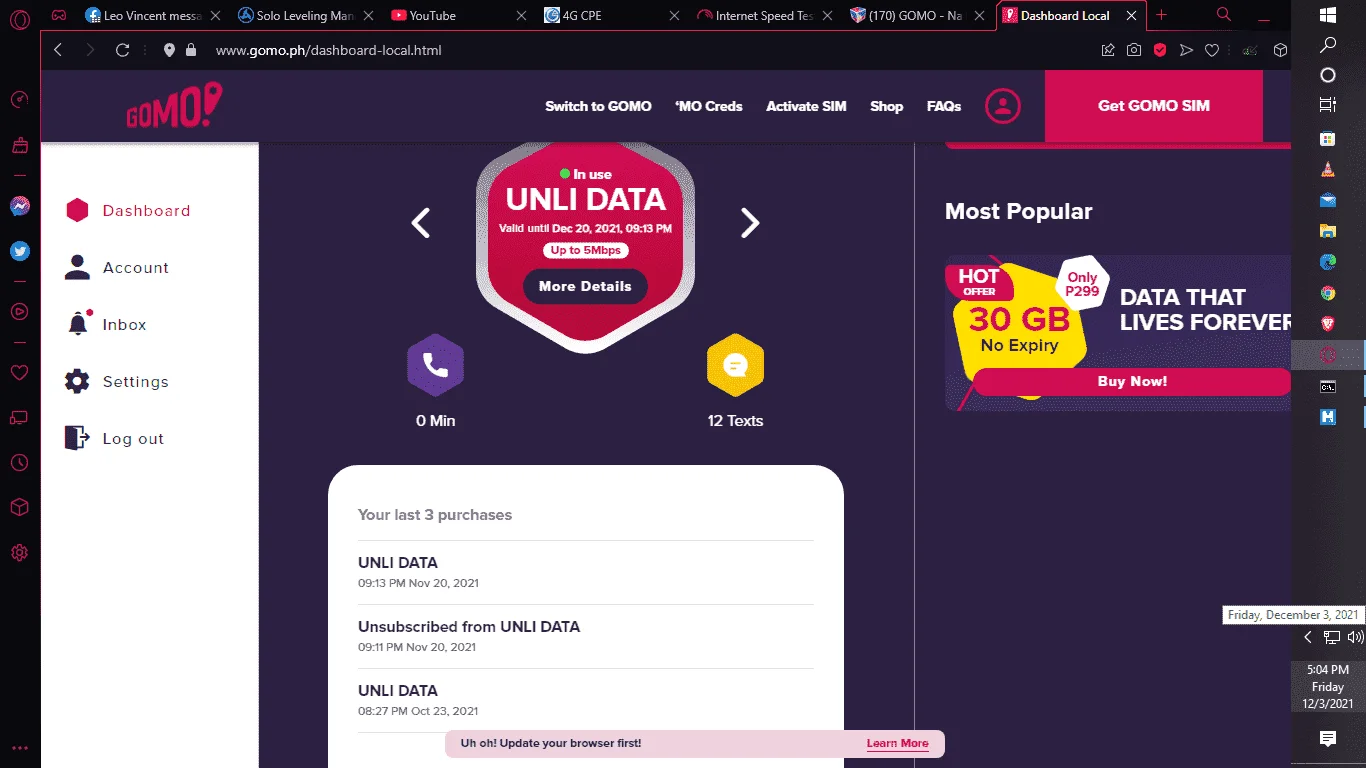
Task: Follow the Learn More update link
Action: 897,743
